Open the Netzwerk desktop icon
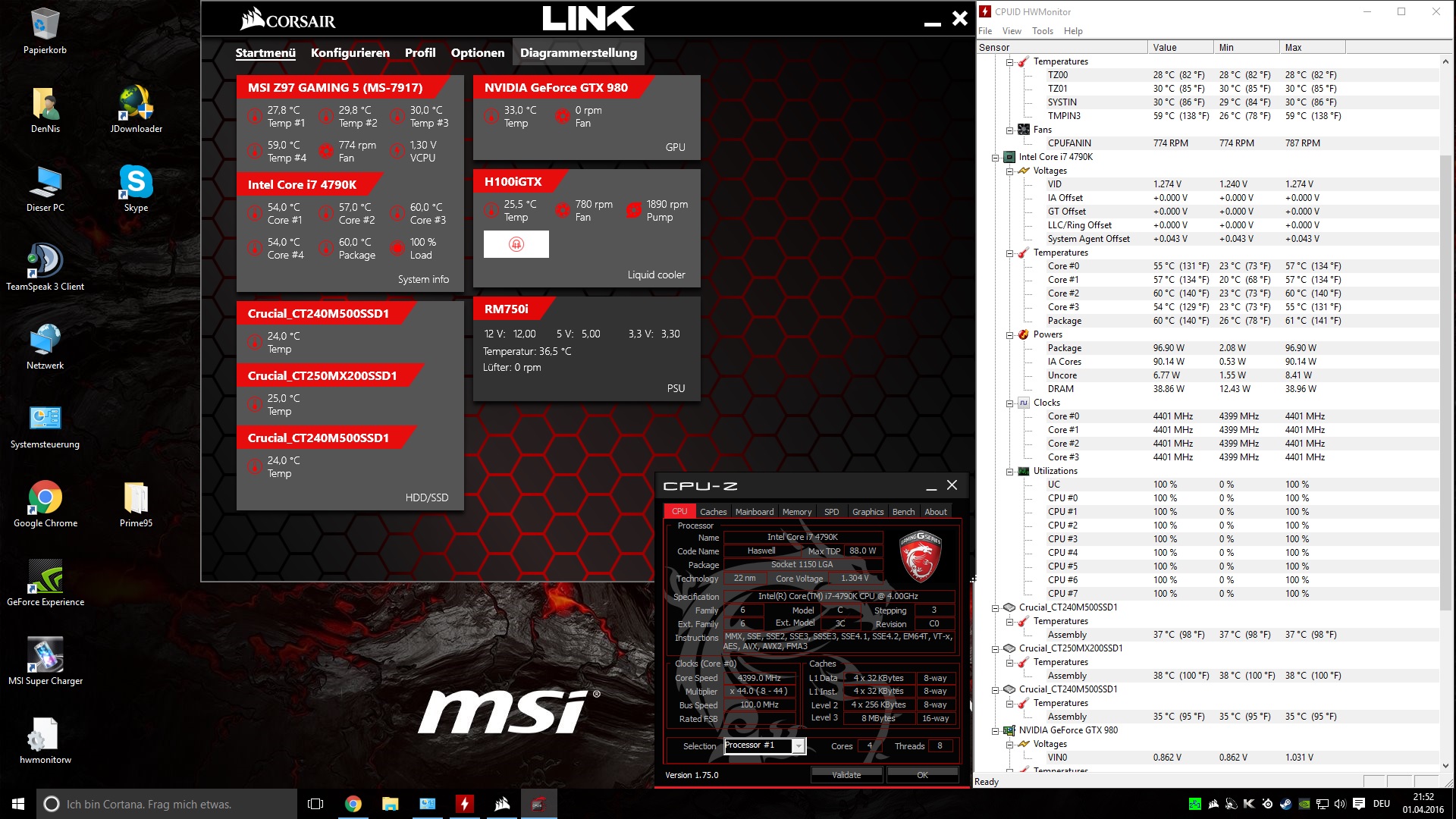This screenshot has width=1456, height=819. (x=45, y=347)
